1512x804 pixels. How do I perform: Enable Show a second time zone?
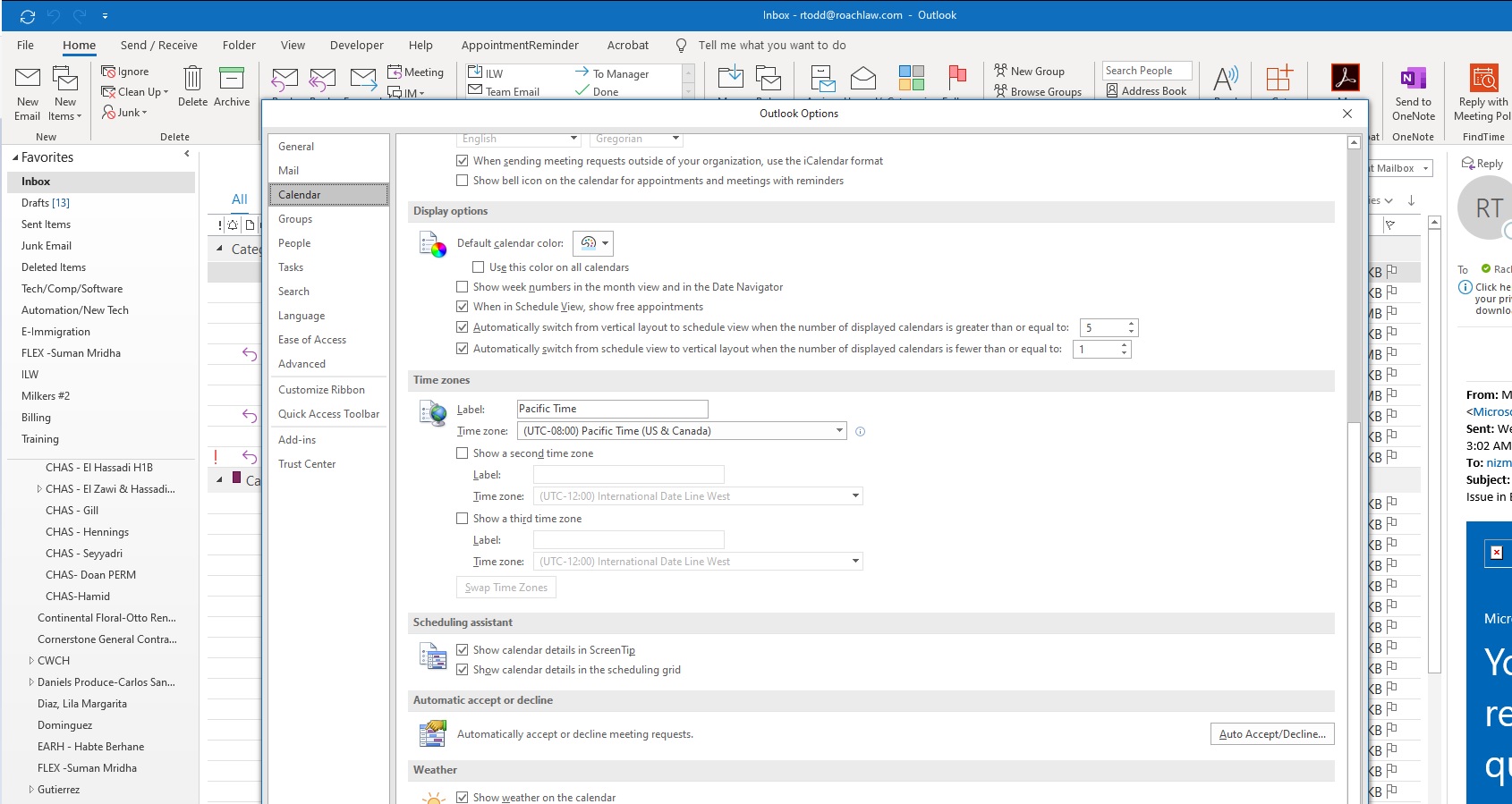(463, 453)
